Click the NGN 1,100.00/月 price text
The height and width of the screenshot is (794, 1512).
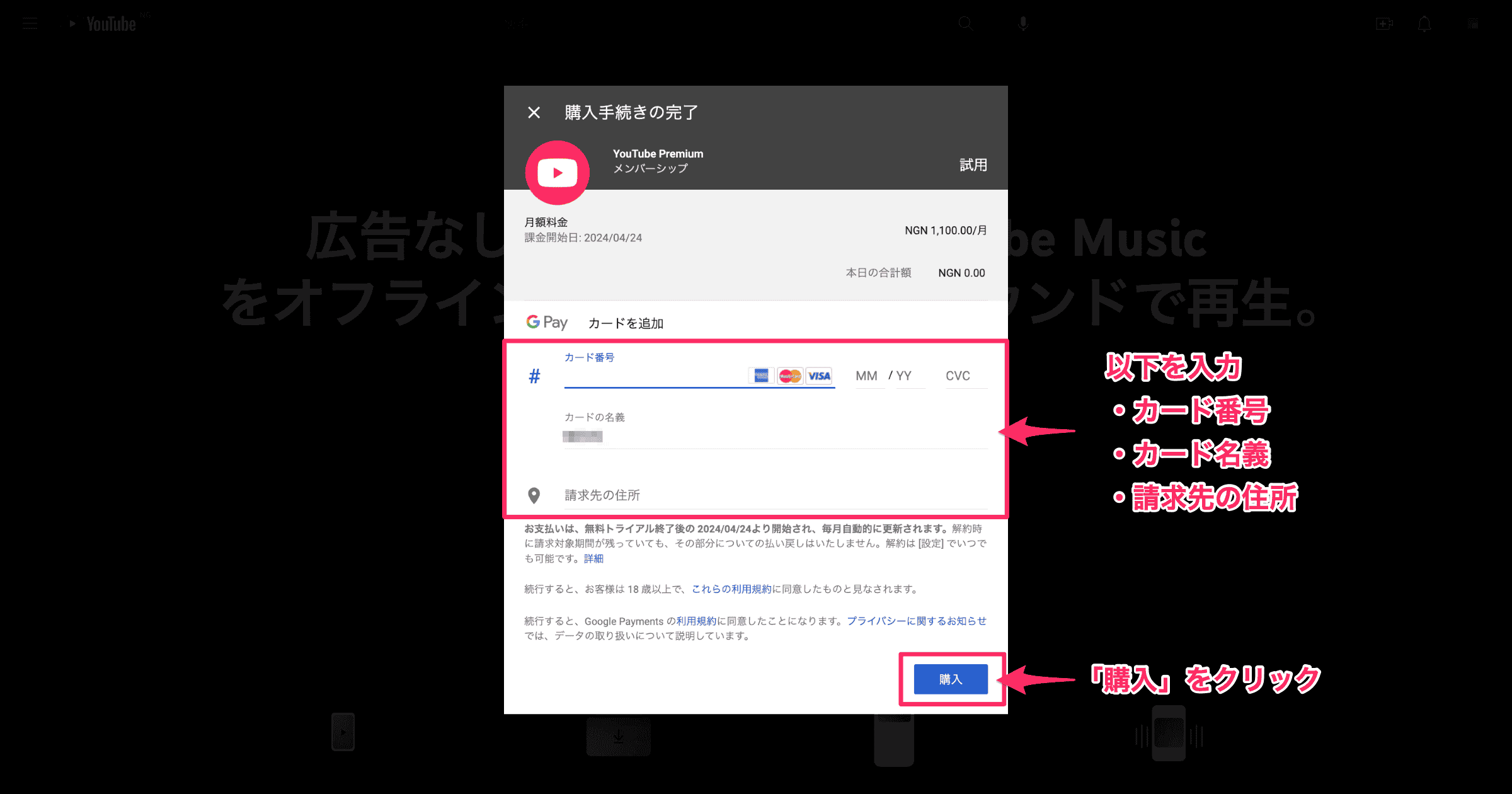tap(946, 231)
